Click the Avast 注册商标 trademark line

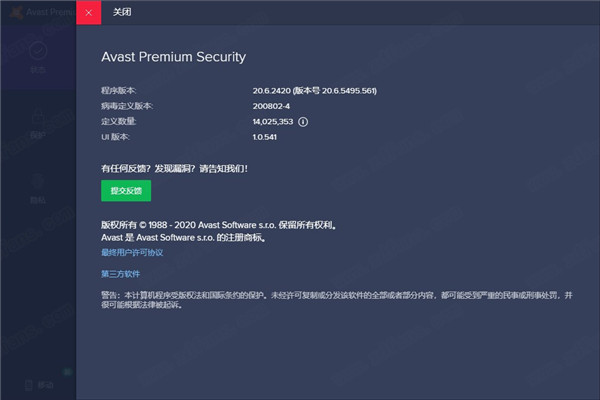click(x=185, y=239)
